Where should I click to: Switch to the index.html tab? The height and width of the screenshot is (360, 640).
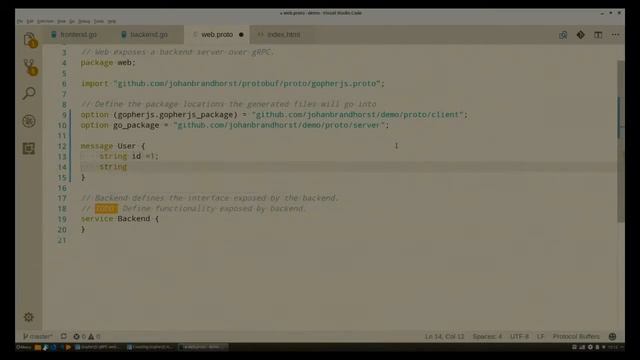coord(284,35)
